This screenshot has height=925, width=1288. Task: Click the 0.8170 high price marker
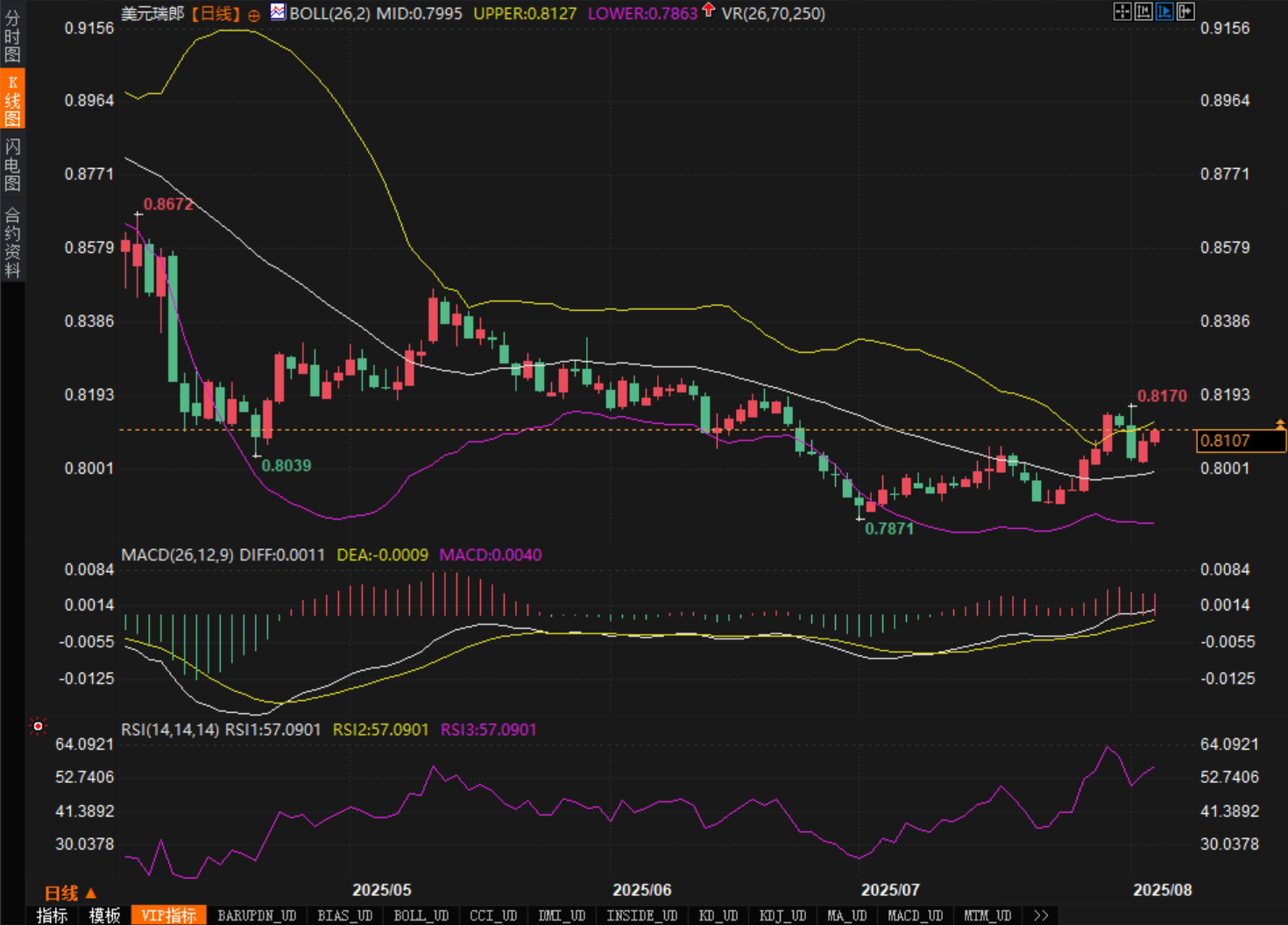click(x=1162, y=396)
